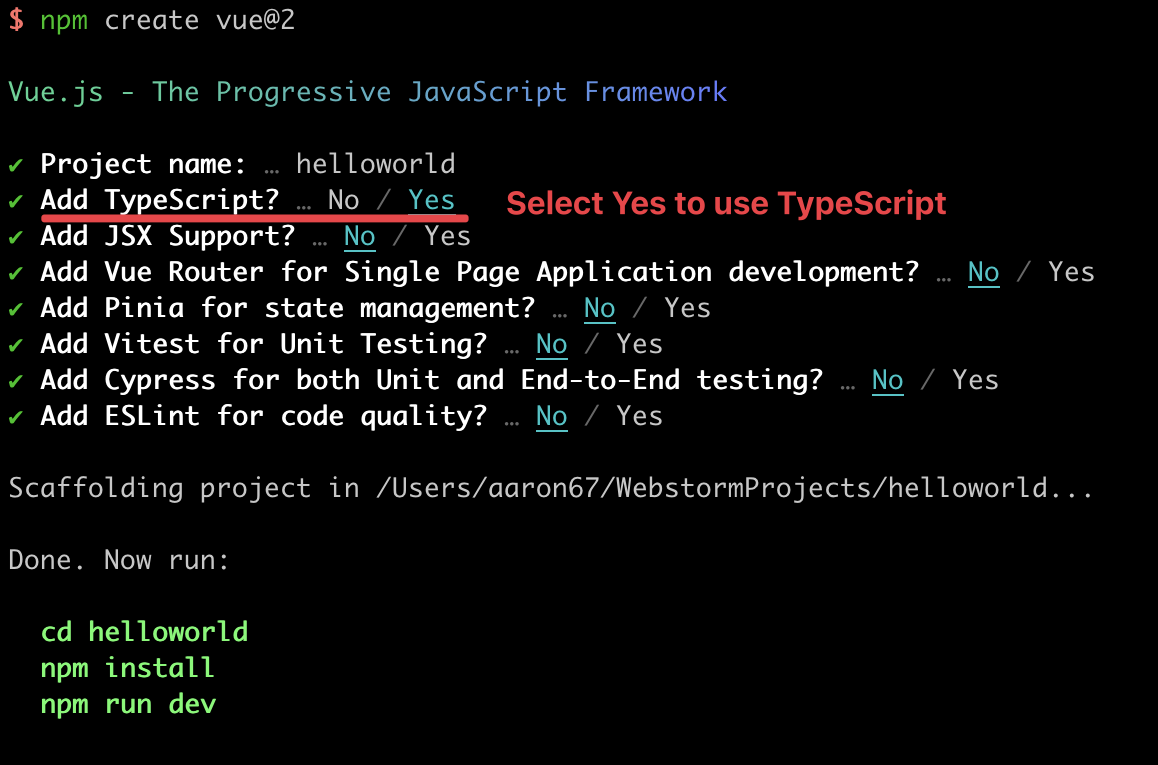Click the checkmark beside Add Vitest
1158x765 pixels.
(15, 344)
